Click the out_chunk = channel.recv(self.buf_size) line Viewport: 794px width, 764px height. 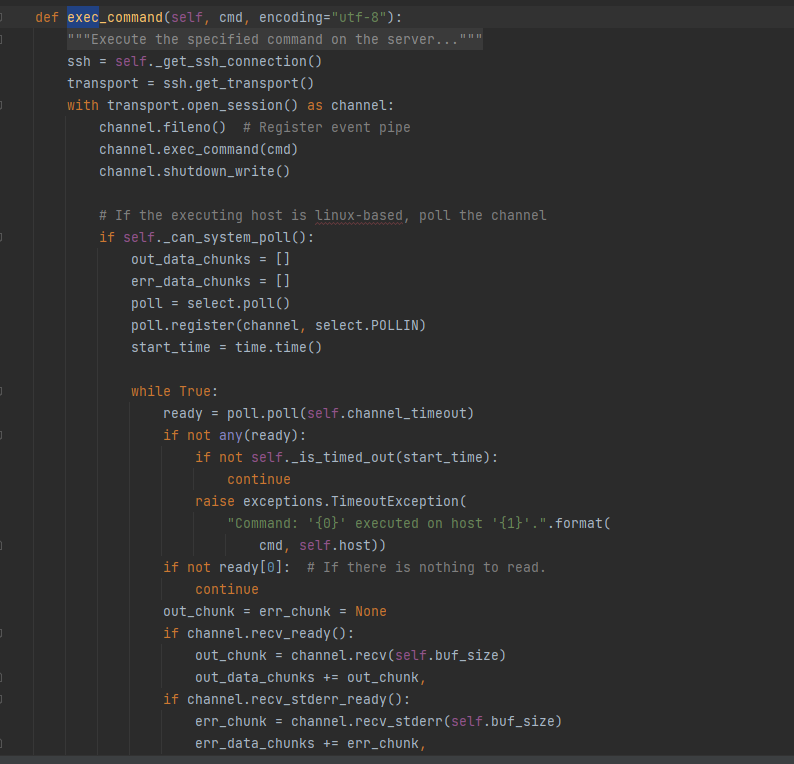tap(350, 656)
